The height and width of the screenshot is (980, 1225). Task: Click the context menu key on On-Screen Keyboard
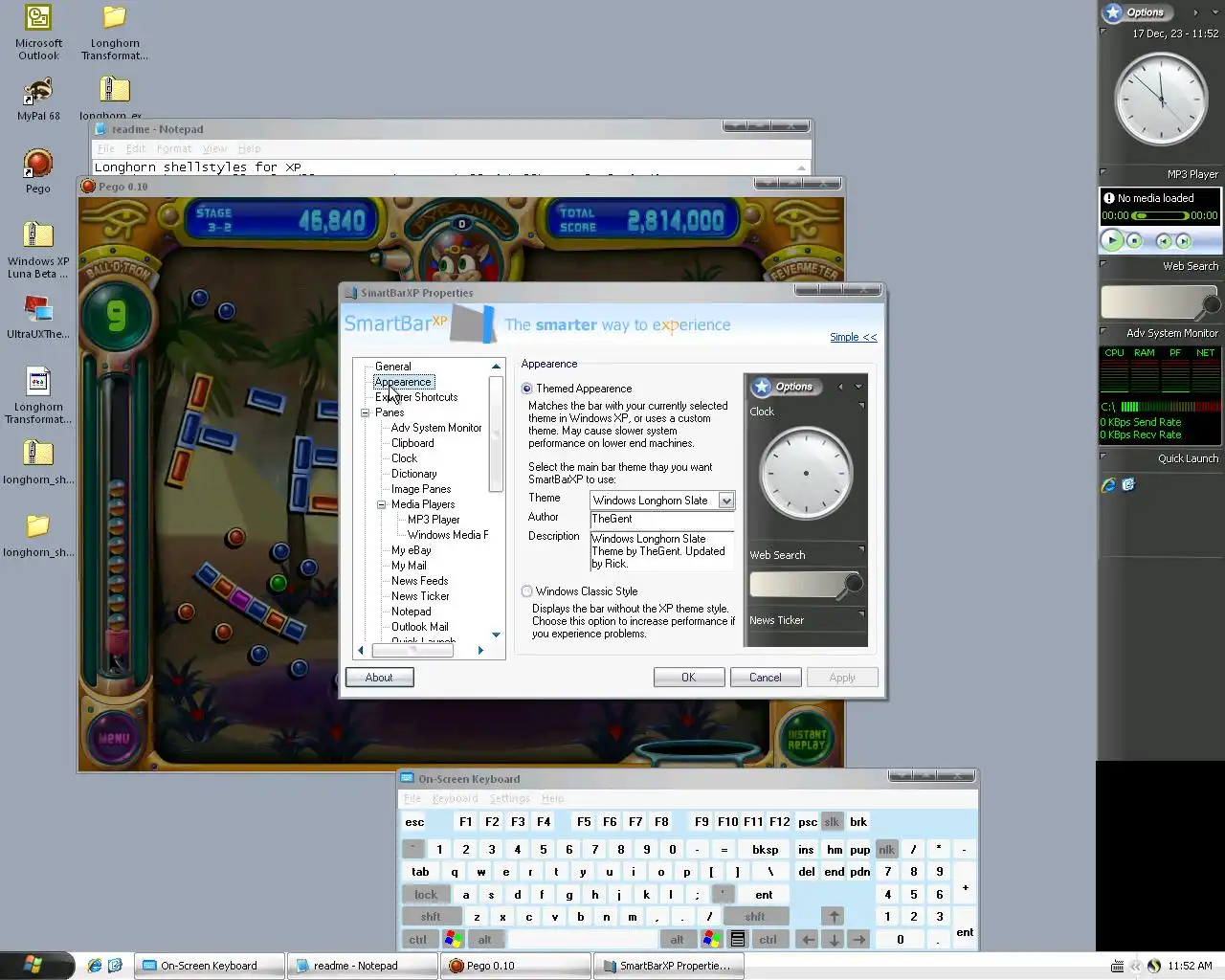point(738,940)
